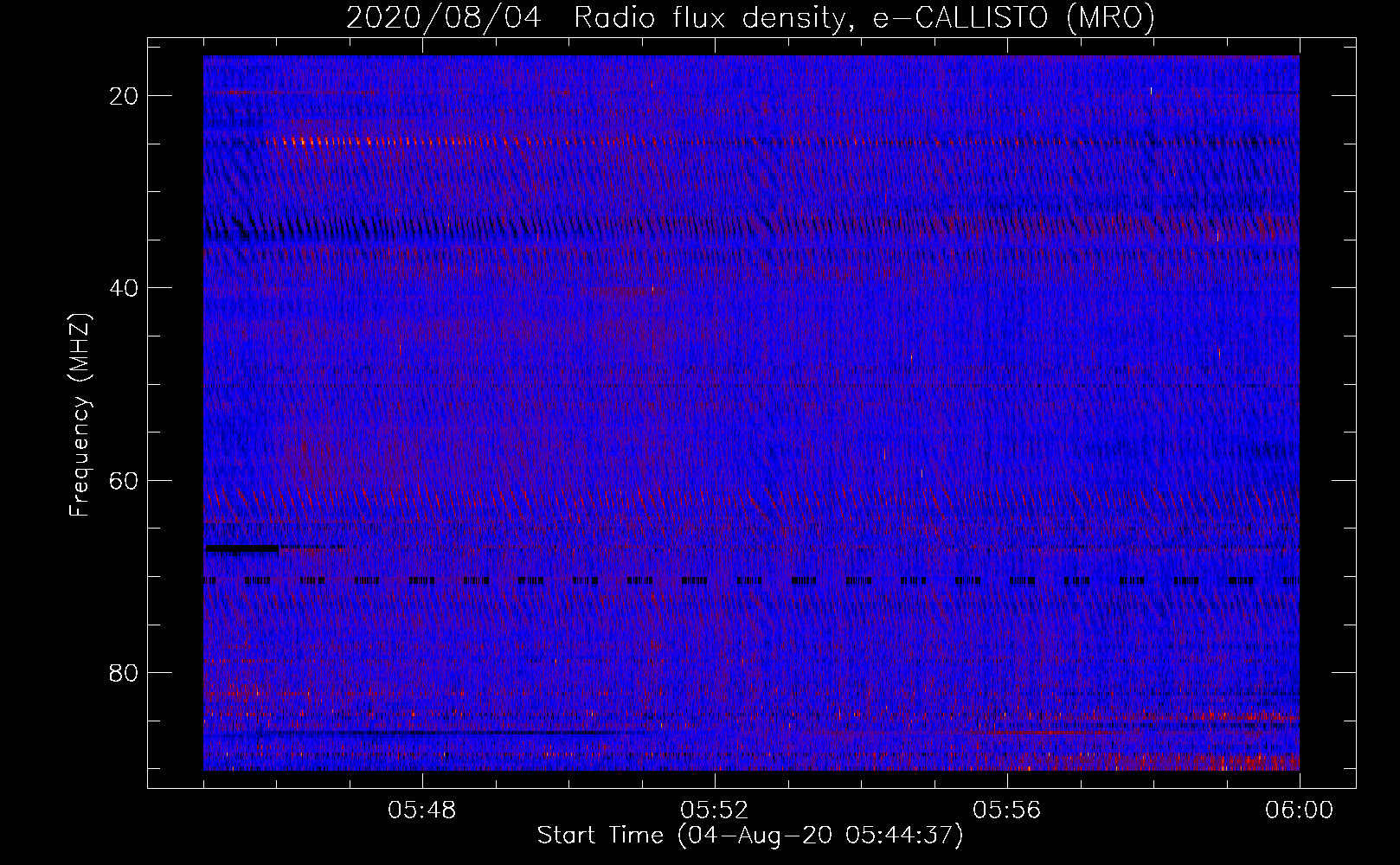The width and height of the screenshot is (1400, 865).
Task: Click the solid black bar near 67 MHz
Action: (241, 548)
